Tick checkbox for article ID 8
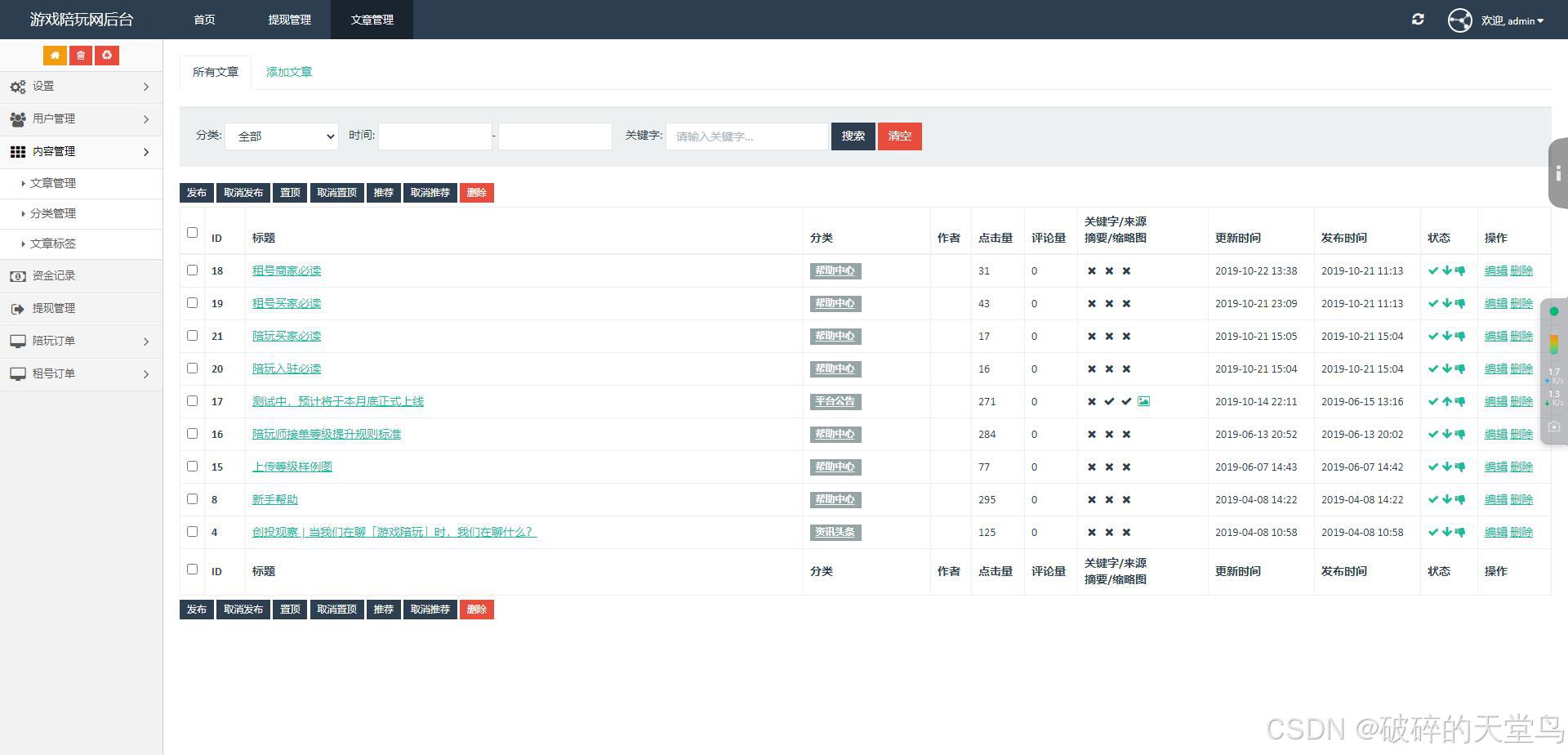 tap(192, 498)
